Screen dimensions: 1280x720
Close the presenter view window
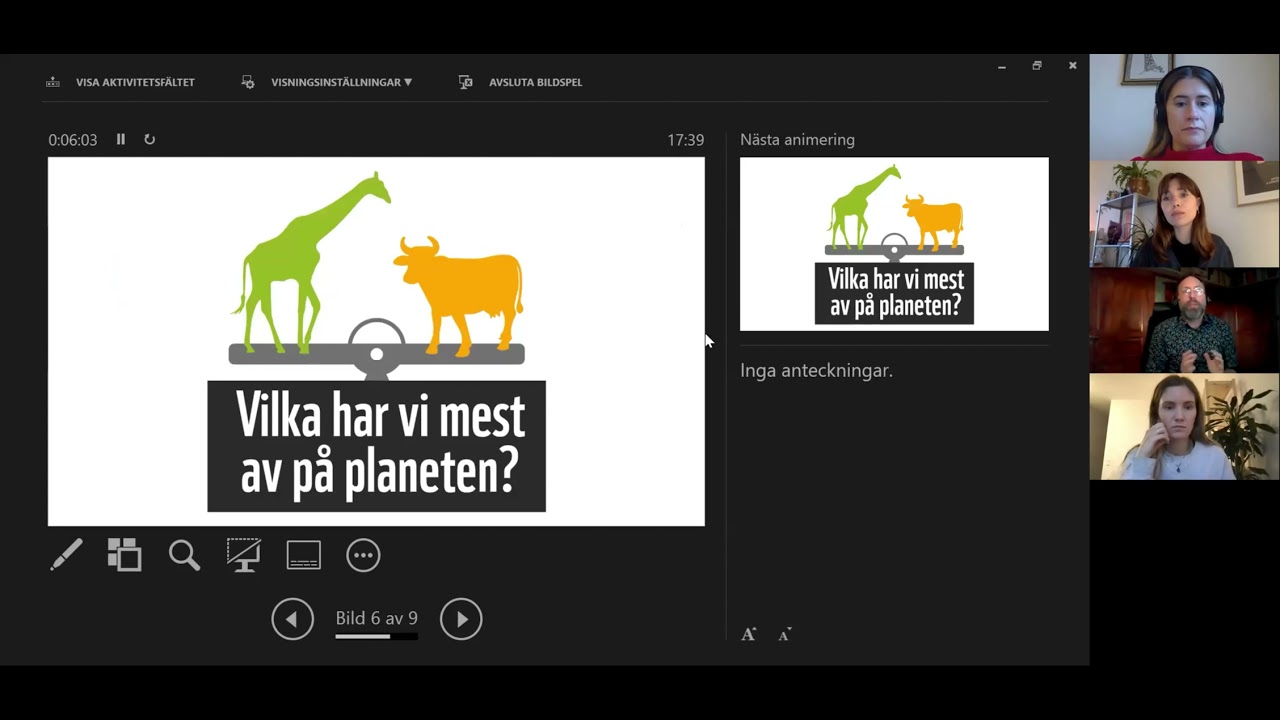(1073, 66)
